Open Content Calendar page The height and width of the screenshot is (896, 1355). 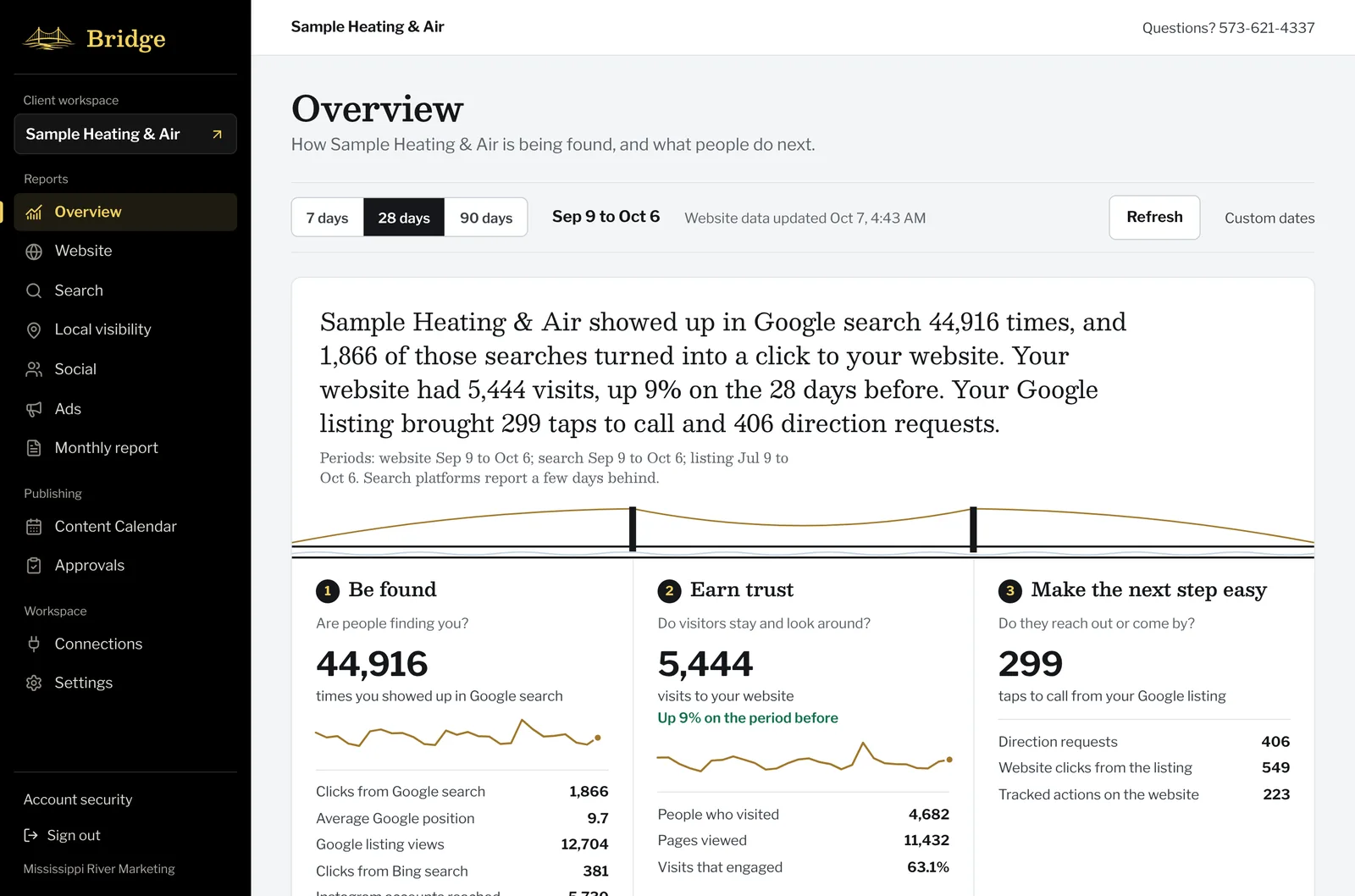(x=125, y=526)
